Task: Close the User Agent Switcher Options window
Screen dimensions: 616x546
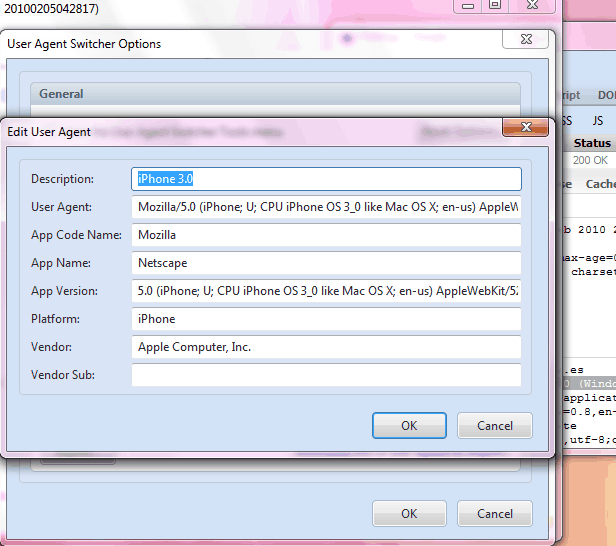Action: pyautogui.click(x=525, y=39)
